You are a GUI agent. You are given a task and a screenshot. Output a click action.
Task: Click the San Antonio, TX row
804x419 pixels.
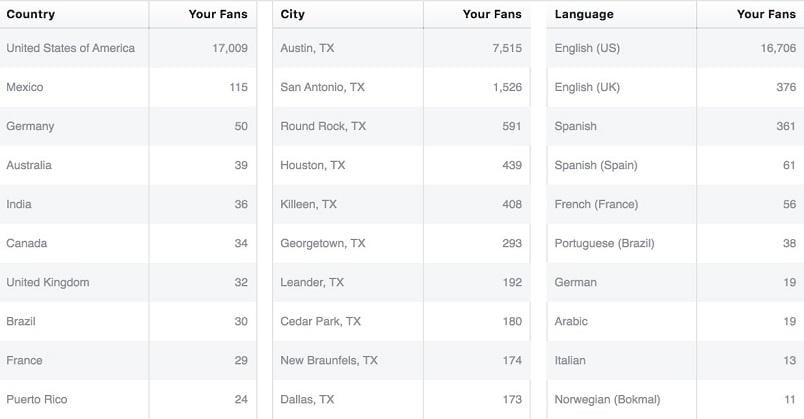[x=401, y=87]
